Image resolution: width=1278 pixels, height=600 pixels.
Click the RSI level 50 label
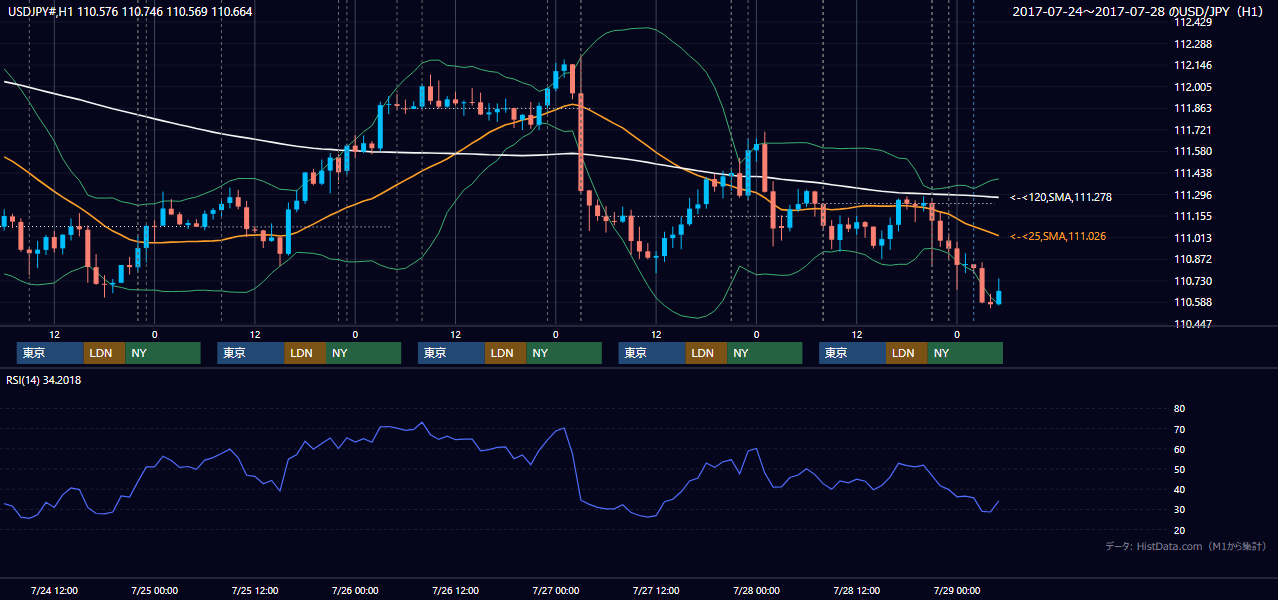(x=1179, y=469)
